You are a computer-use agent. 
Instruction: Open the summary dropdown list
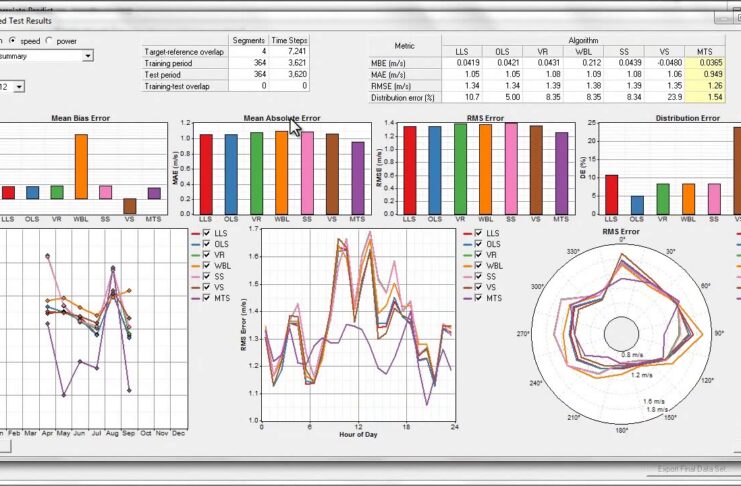pos(87,56)
